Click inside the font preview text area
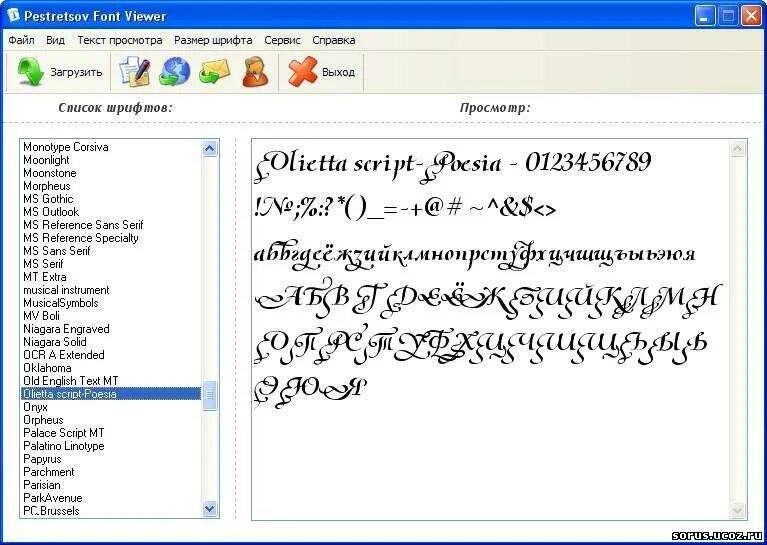The image size is (767, 545). [x=491, y=329]
